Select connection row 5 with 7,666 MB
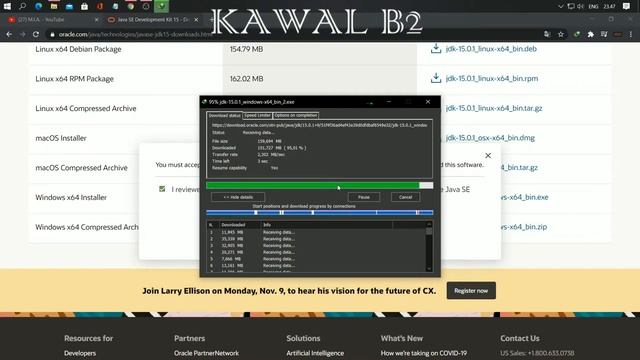 click(317, 259)
